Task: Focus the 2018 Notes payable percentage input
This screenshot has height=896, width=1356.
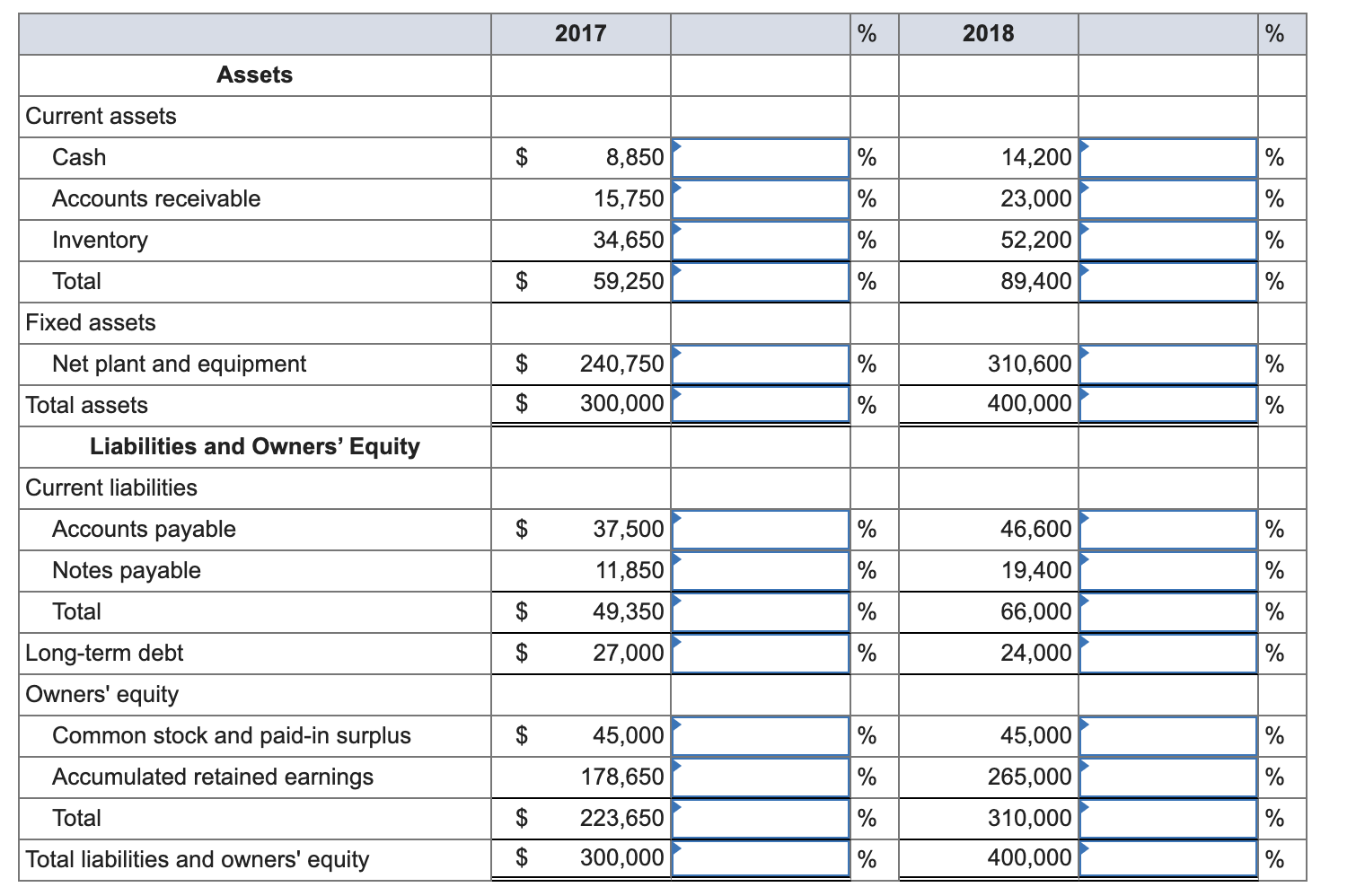Action: [1168, 571]
